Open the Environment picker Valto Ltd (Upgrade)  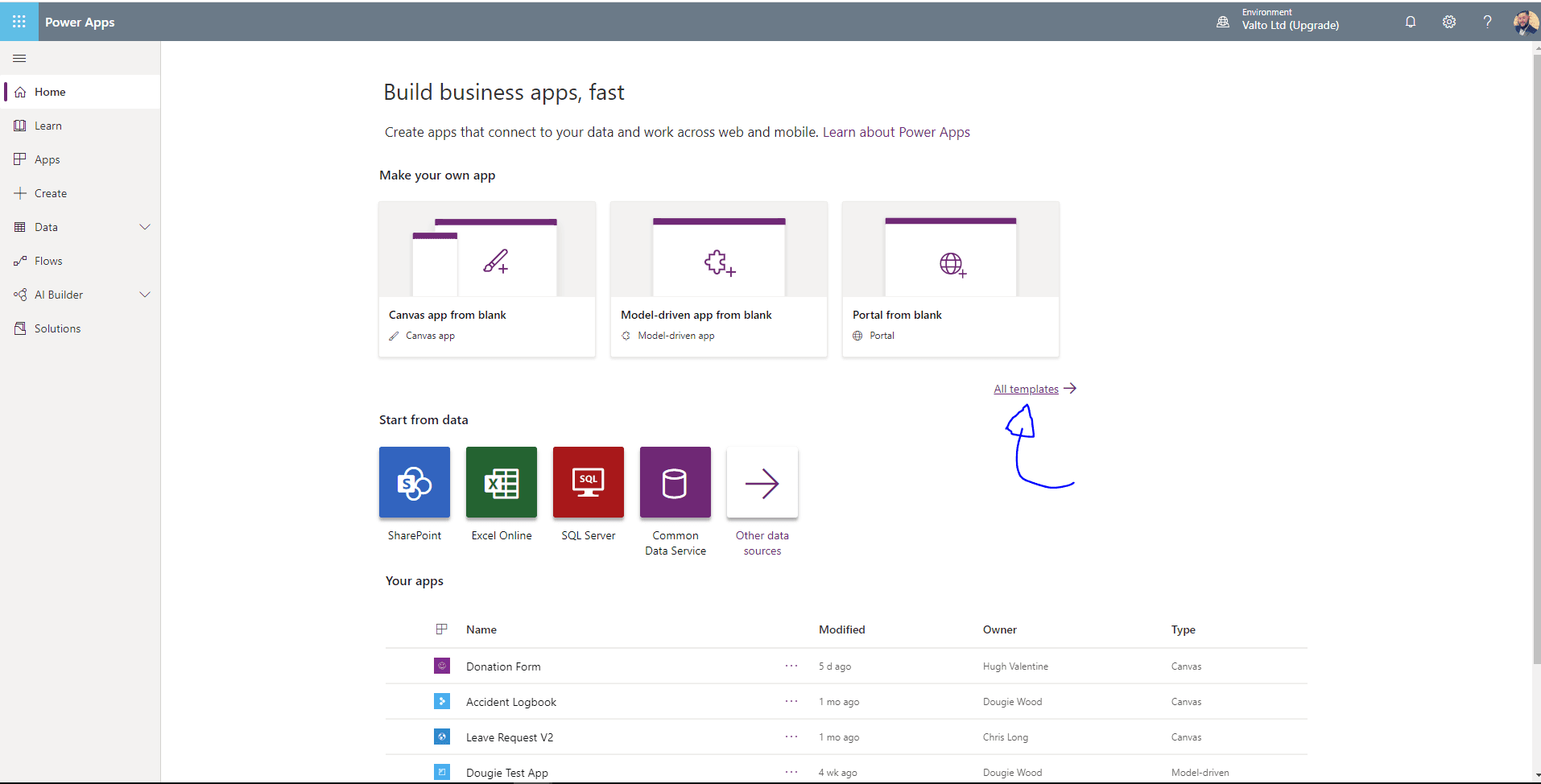tap(1278, 19)
